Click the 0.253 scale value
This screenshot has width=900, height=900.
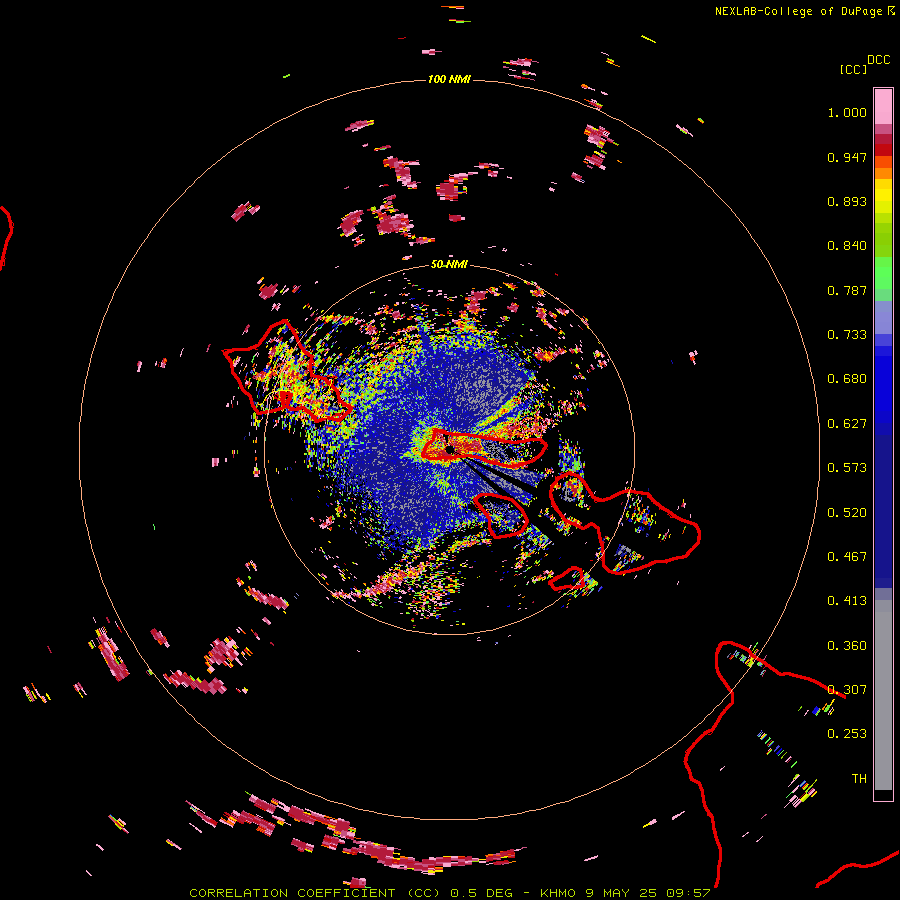(x=847, y=734)
